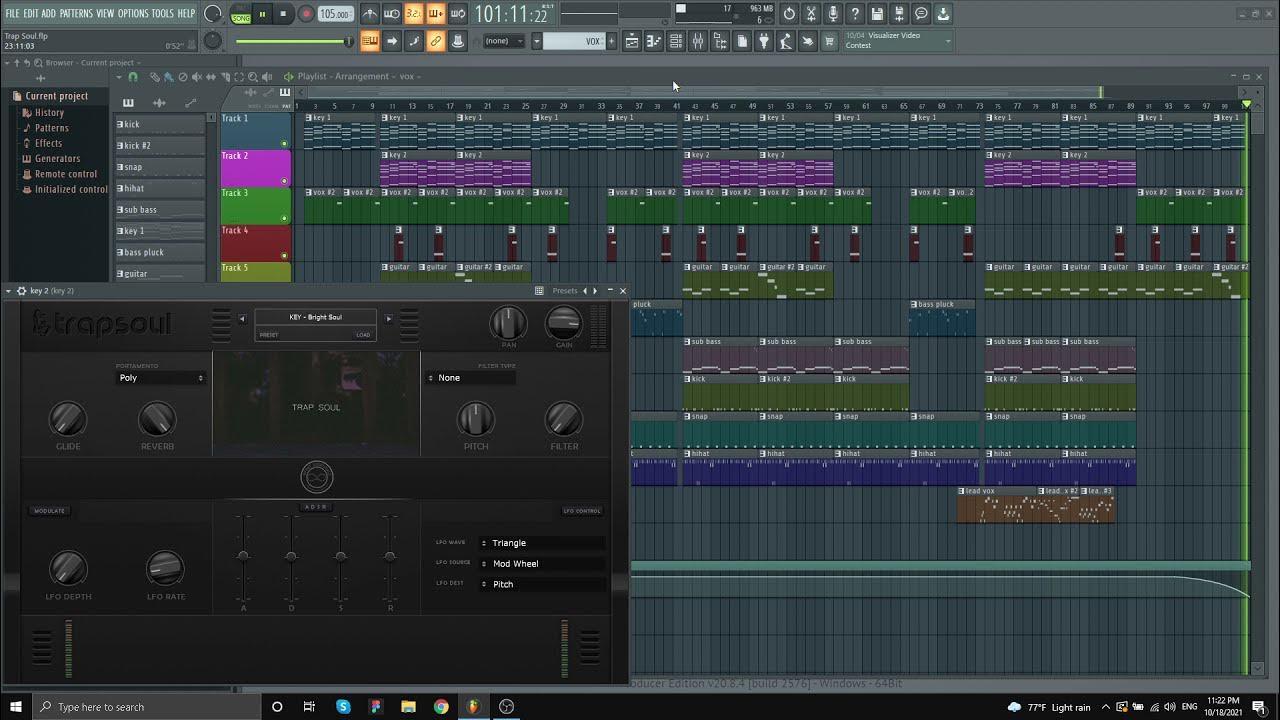Click the tempo tapper icon
Screen dimensions: 1280x720
point(785,41)
